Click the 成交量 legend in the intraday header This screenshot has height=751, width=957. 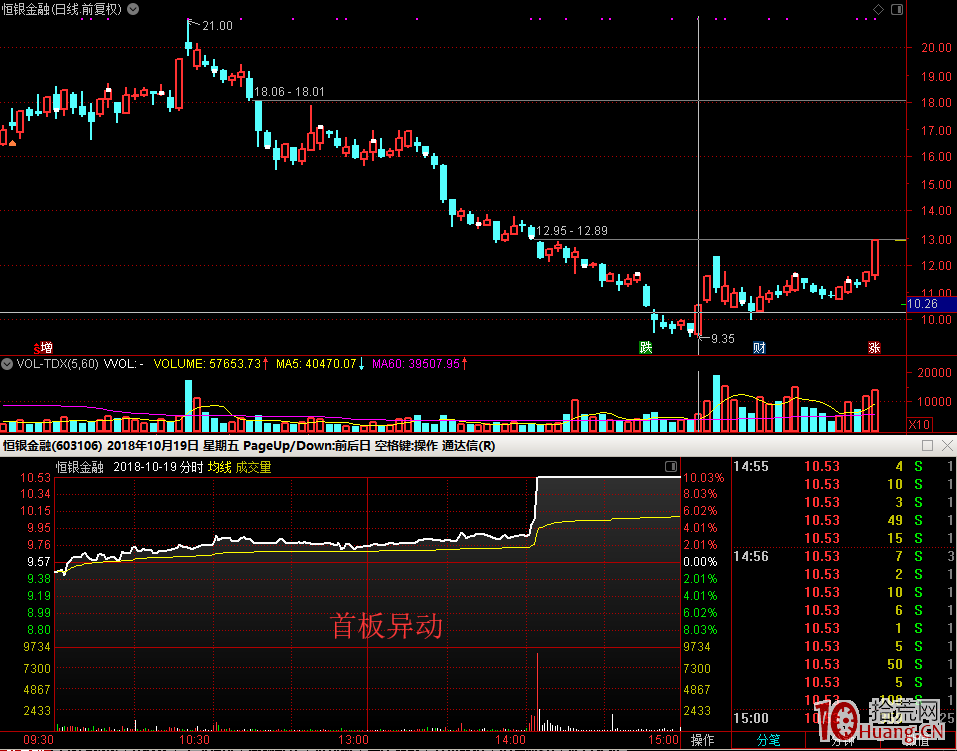(x=253, y=467)
